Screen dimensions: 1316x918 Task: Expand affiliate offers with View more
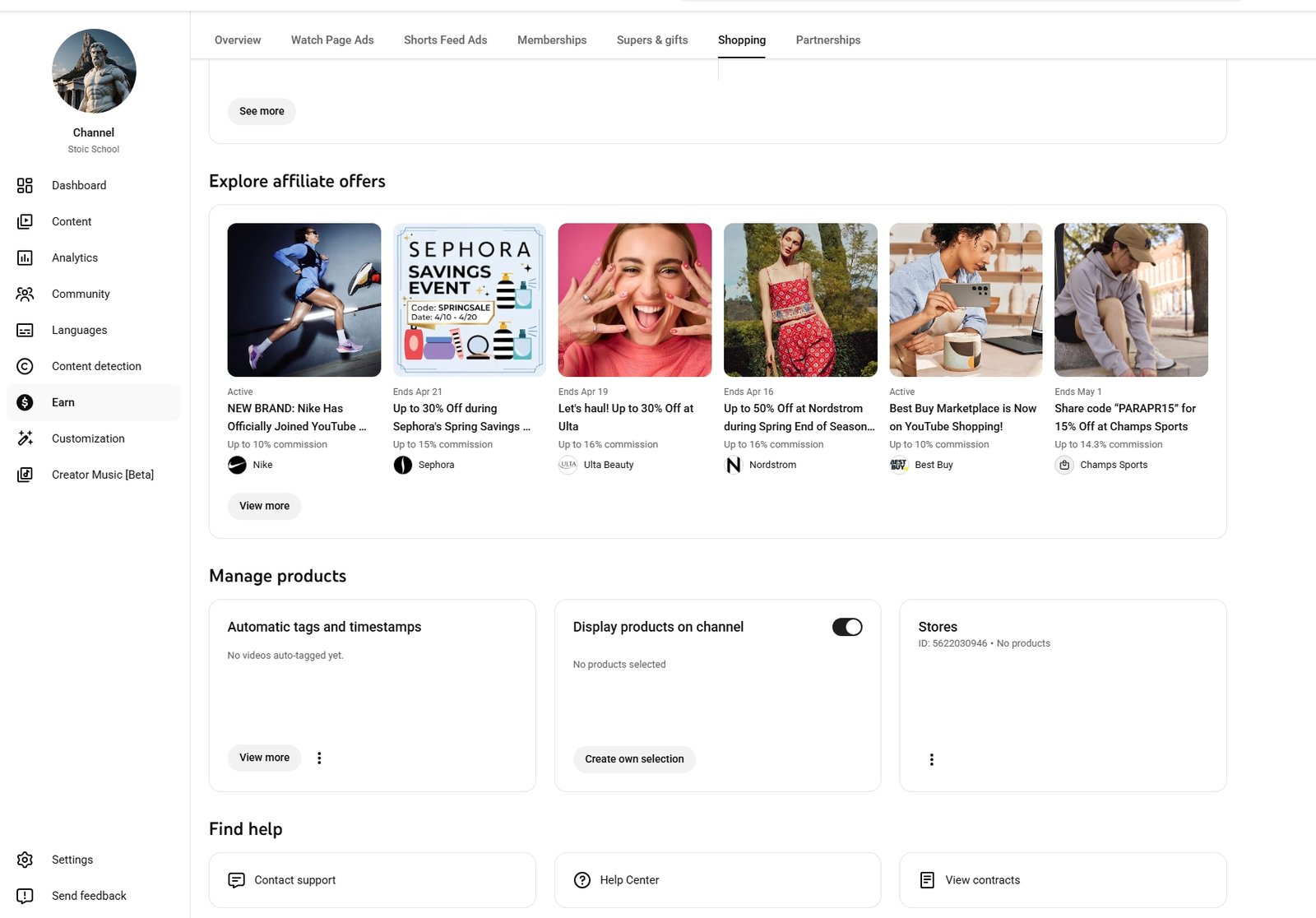[x=264, y=506]
